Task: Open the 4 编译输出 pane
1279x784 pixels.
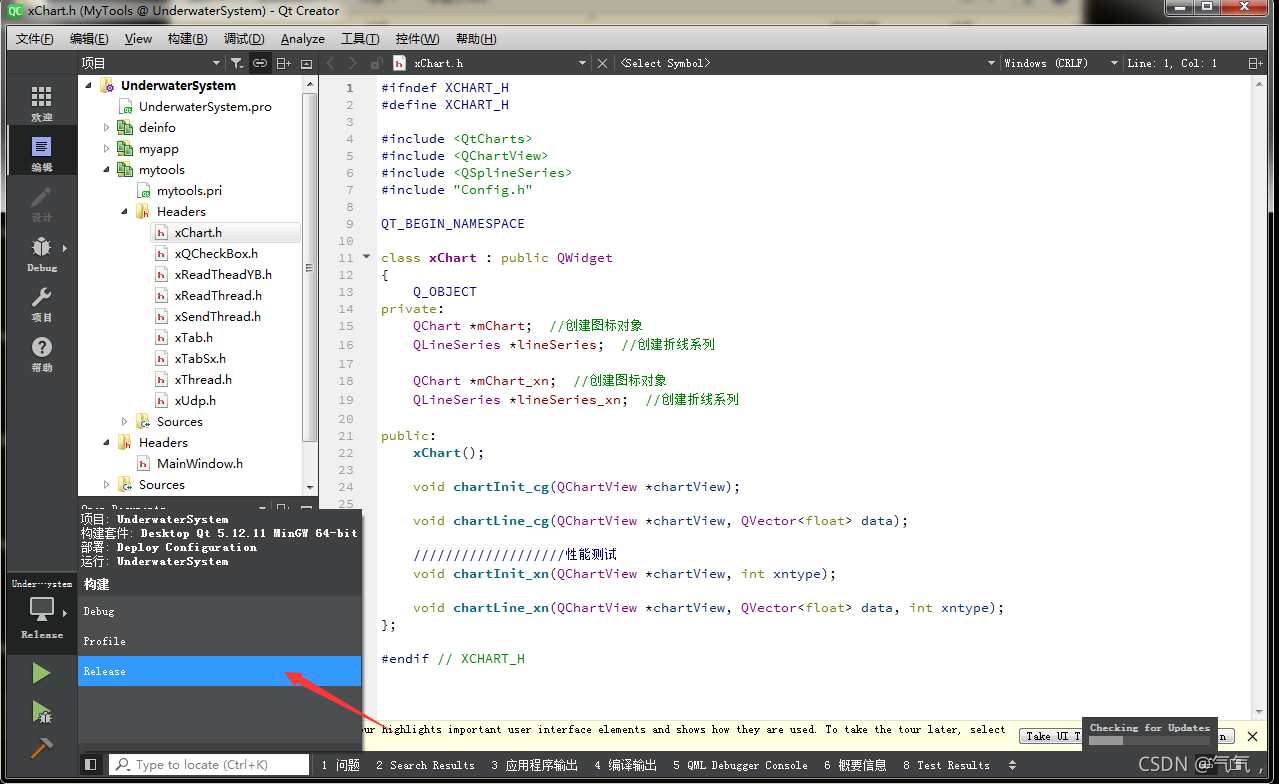Action: [x=625, y=765]
